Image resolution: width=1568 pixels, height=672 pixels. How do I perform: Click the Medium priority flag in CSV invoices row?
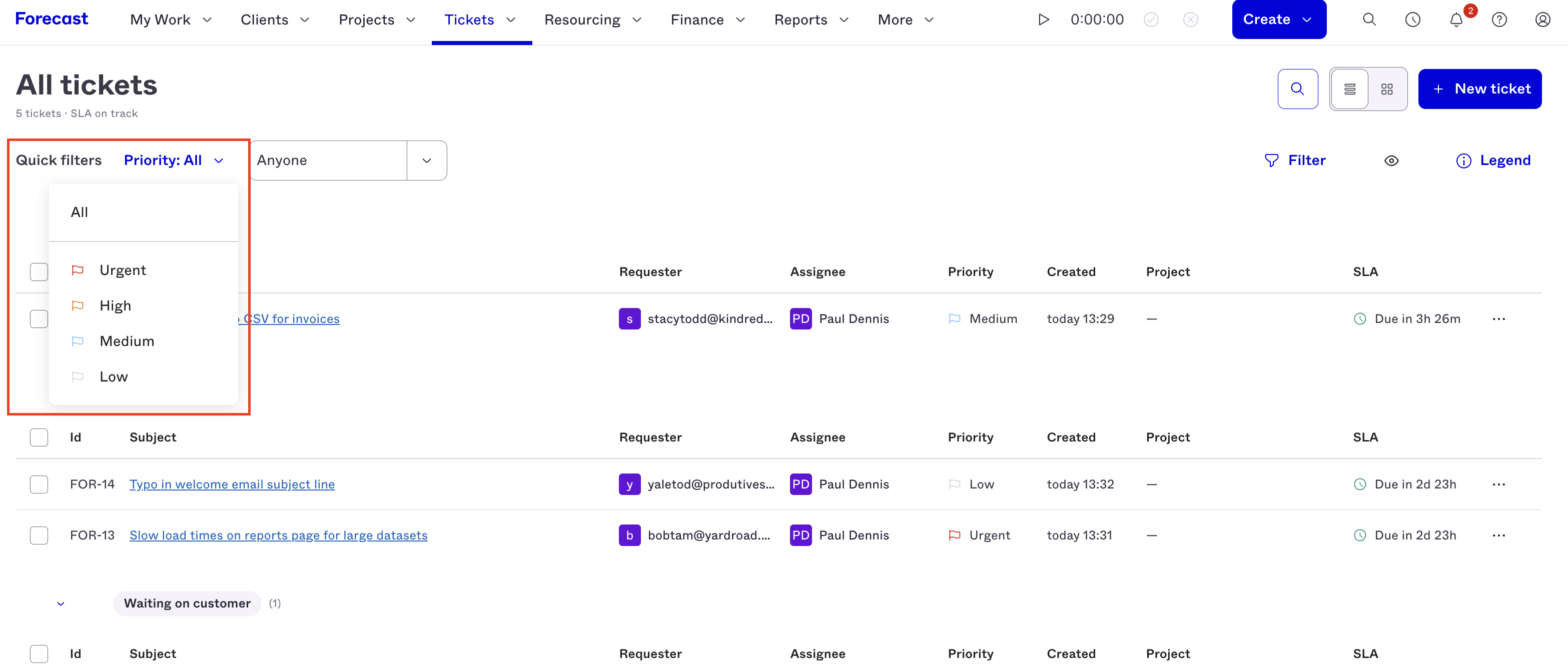(955, 319)
